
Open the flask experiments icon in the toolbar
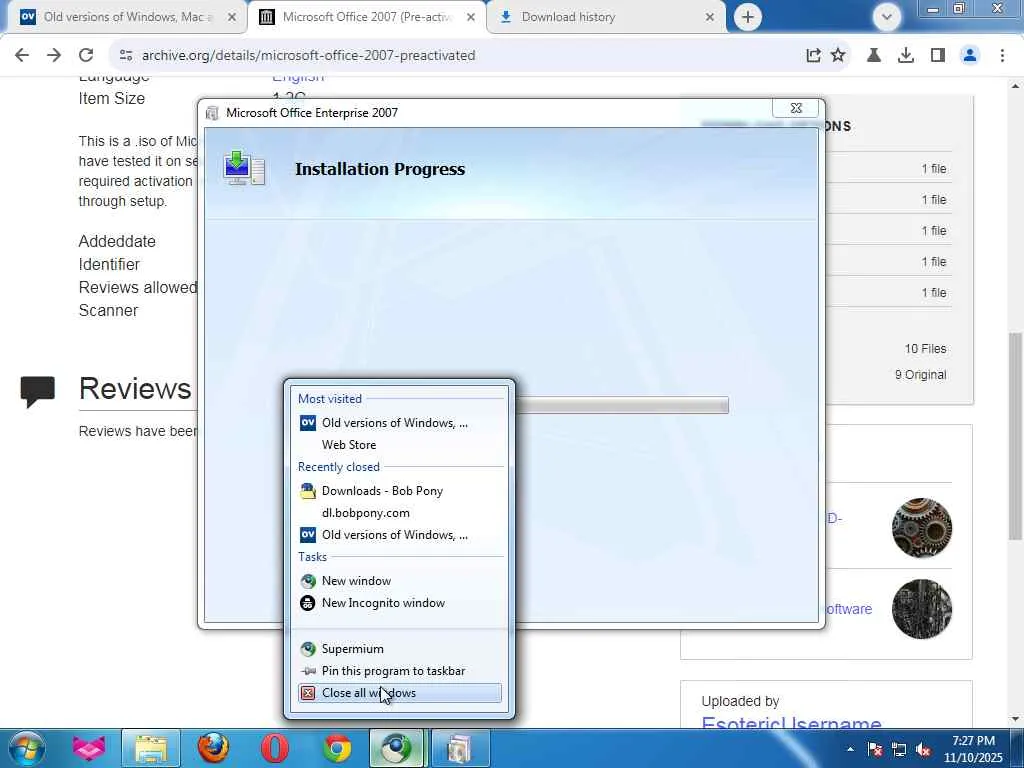874,56
